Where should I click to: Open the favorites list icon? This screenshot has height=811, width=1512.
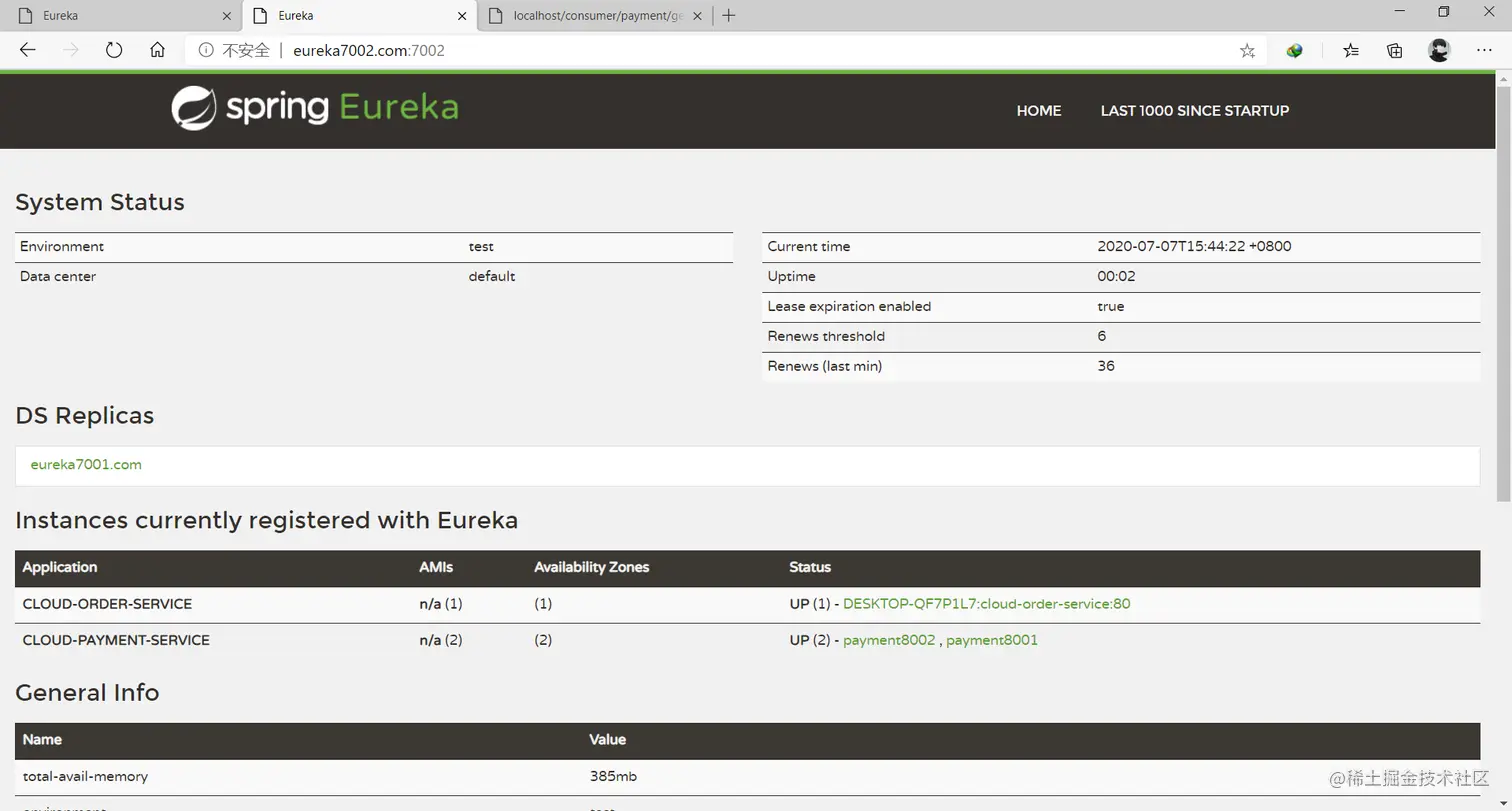1351,50
